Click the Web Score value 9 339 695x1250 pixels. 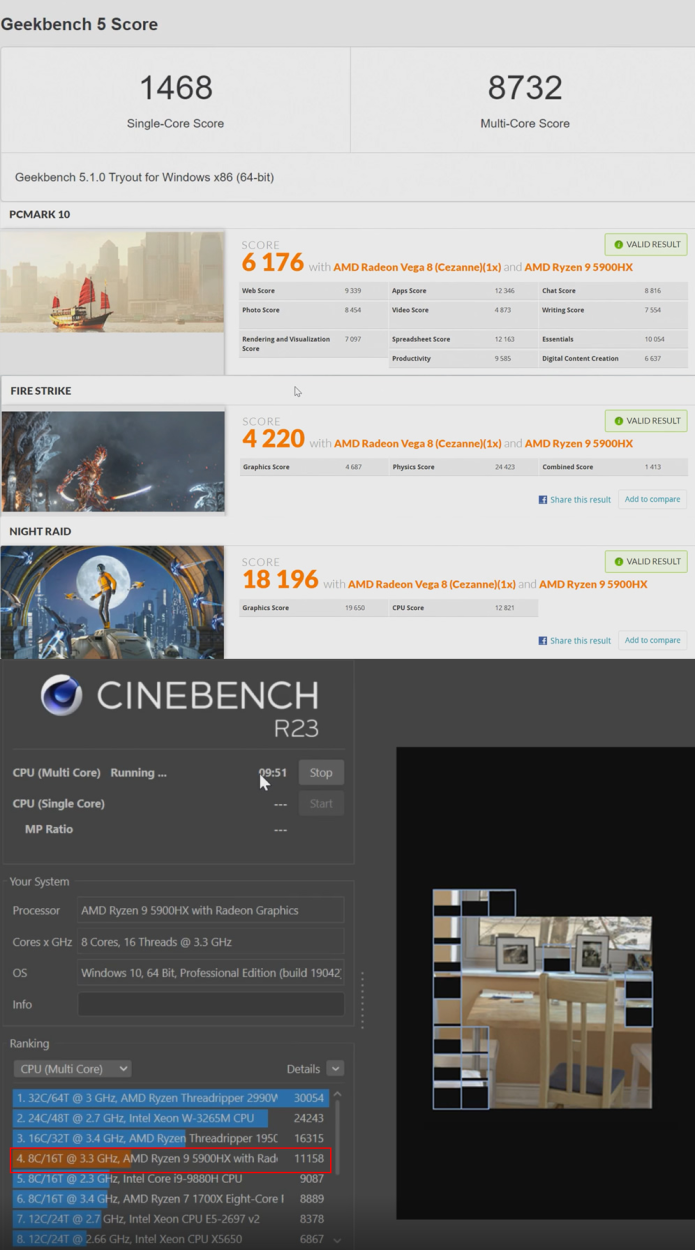coord(353,291)
